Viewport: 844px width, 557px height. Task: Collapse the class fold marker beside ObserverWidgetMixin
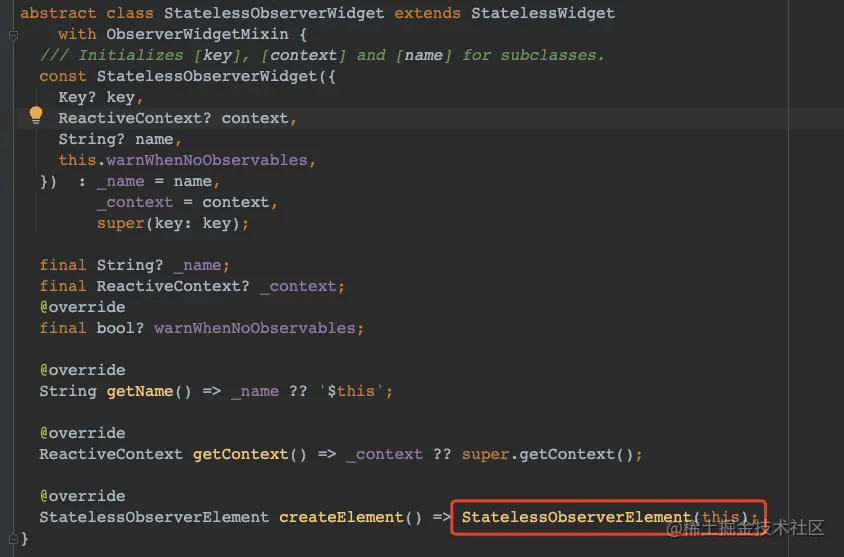coord(13,35)
